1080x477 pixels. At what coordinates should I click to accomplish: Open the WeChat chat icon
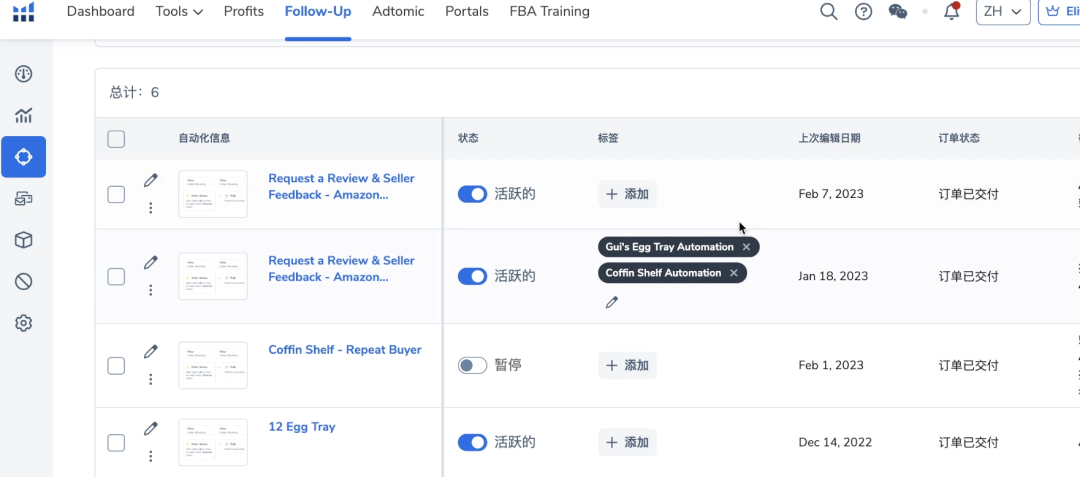click(898, 12)
